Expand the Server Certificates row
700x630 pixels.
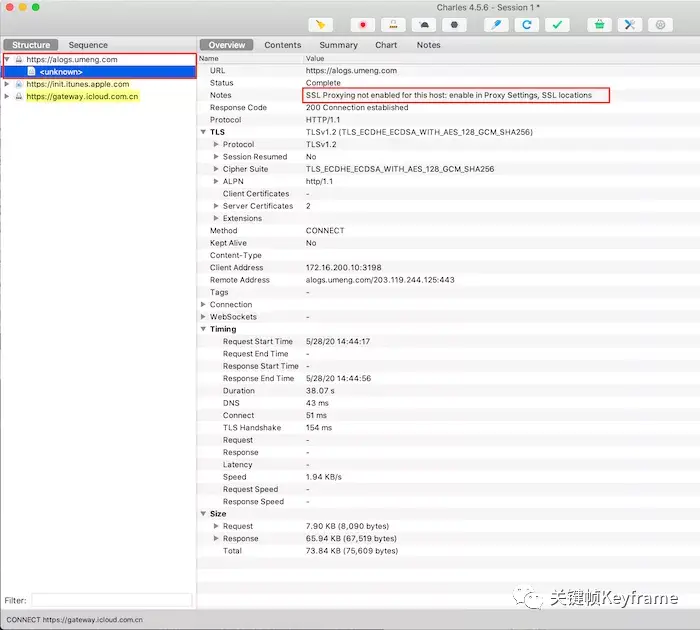[216, 206]
